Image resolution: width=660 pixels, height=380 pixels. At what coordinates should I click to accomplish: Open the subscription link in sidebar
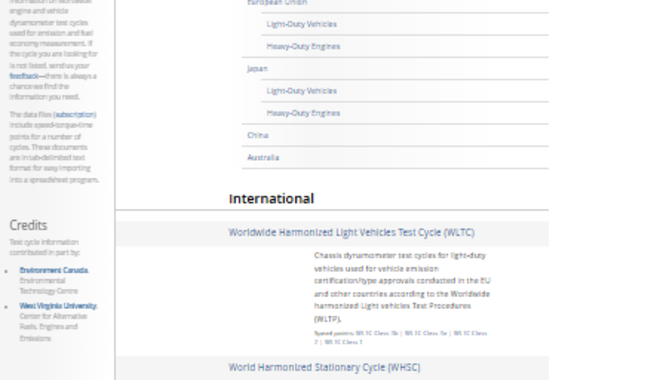pyautogui.click(x=75, y=114)
